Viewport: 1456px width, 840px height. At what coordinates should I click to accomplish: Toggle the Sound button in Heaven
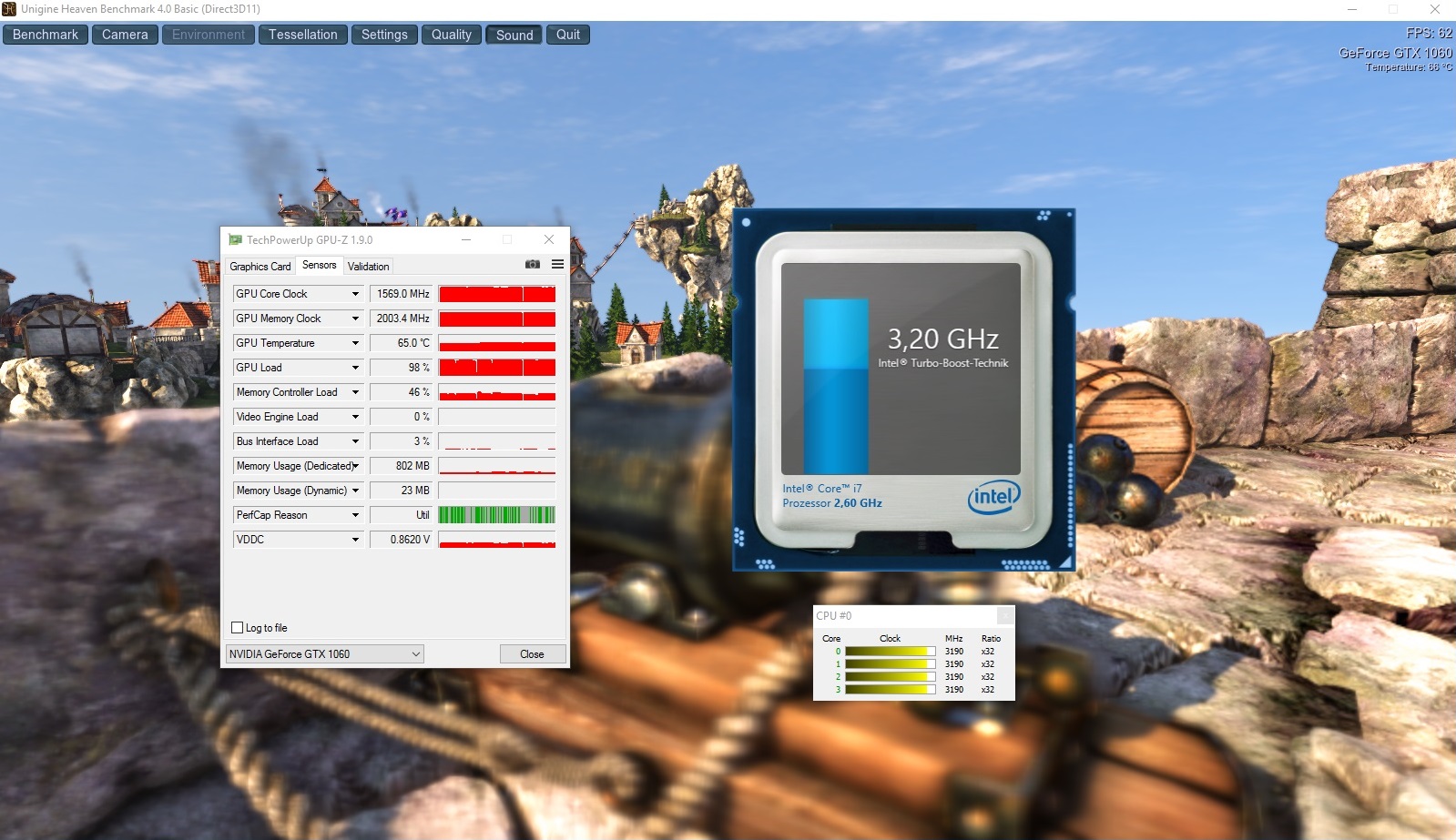[514, 35]
